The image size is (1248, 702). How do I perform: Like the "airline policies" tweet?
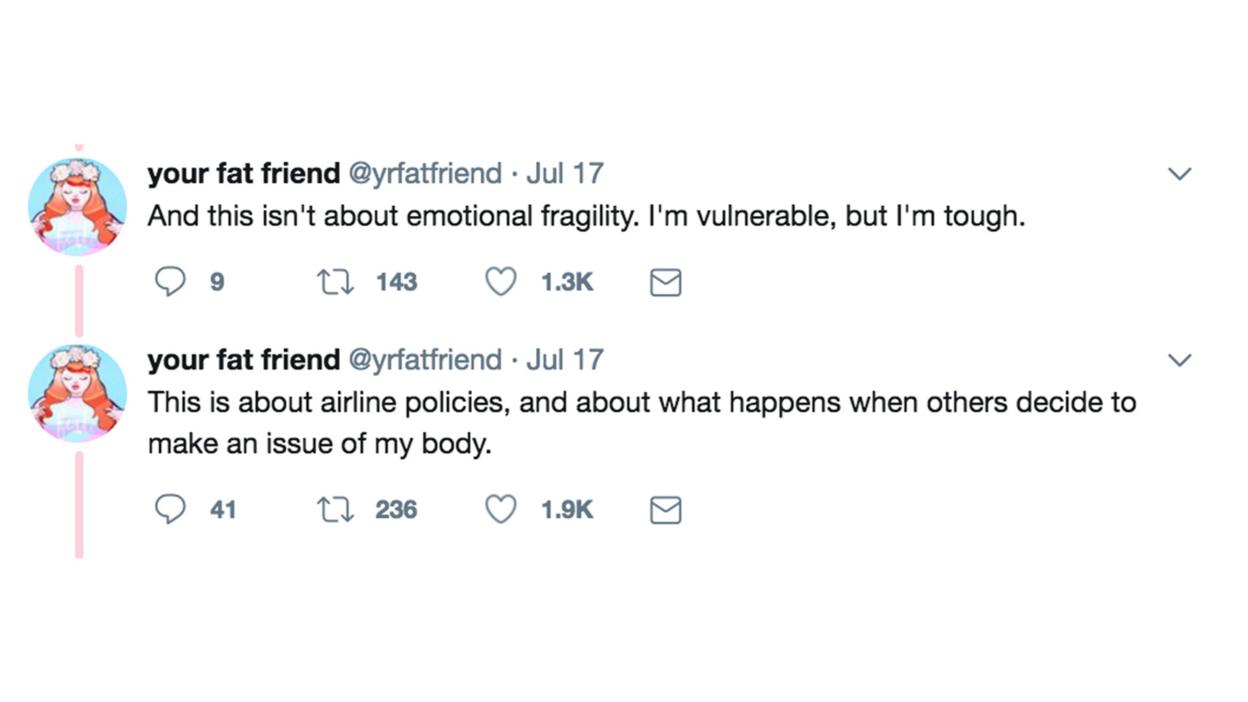pos(500,510)
